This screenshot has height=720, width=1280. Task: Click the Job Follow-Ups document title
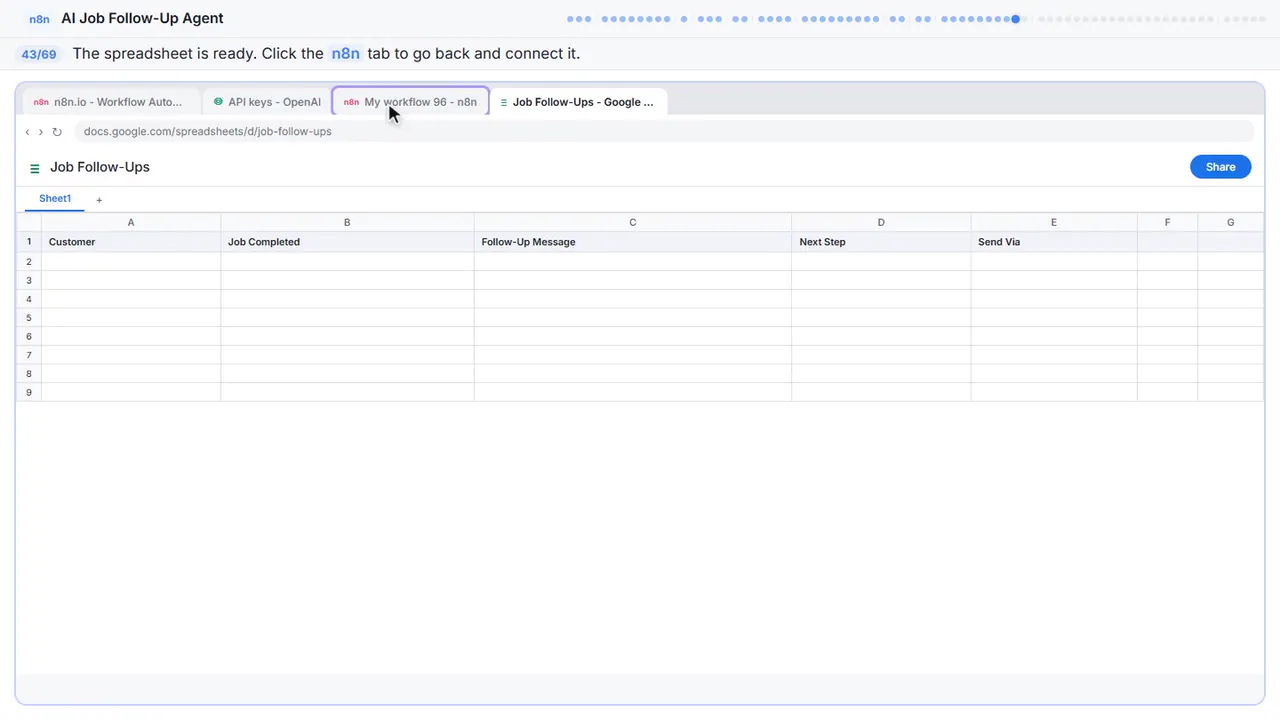(x=100, y=167)
